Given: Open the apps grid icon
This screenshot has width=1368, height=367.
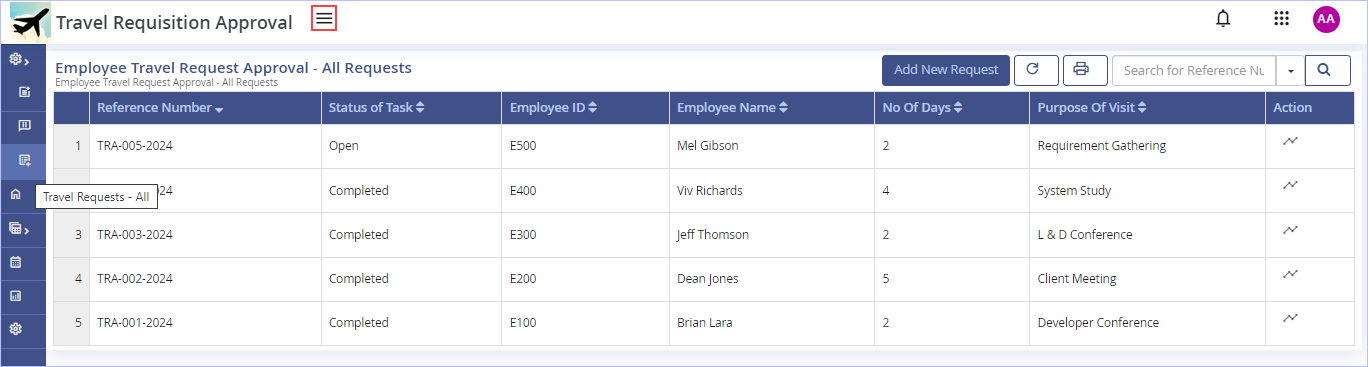Looking at the screenshot, I should 1281,18.
